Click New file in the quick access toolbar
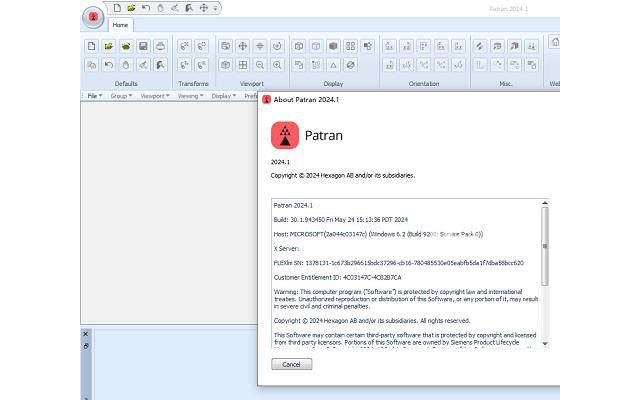Viewport: 640px width, 400px height. (x=117, y=8)
